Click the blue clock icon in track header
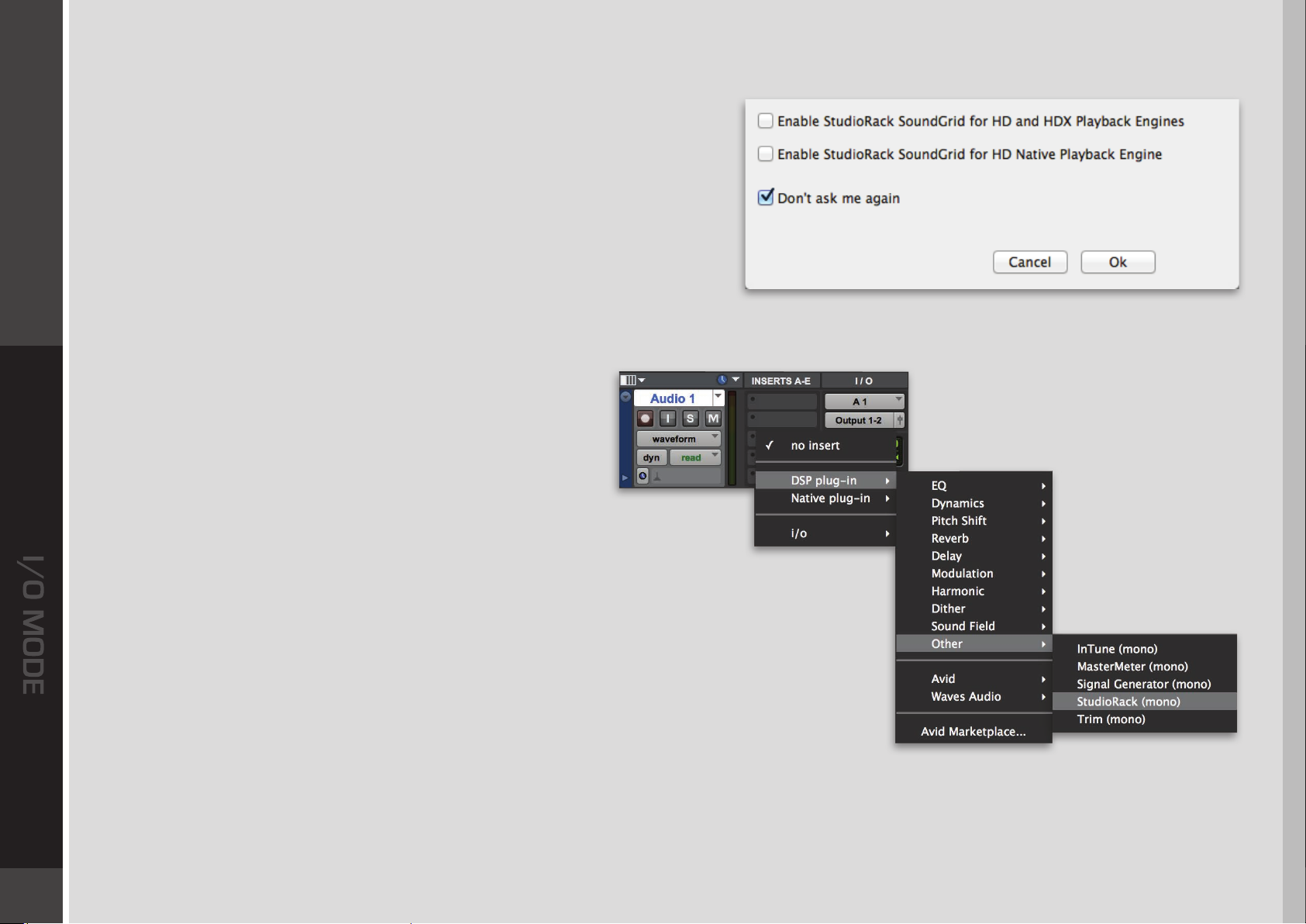Viewport: 1306px width, 924px height. pyautogui.click(x=722, y=380)
